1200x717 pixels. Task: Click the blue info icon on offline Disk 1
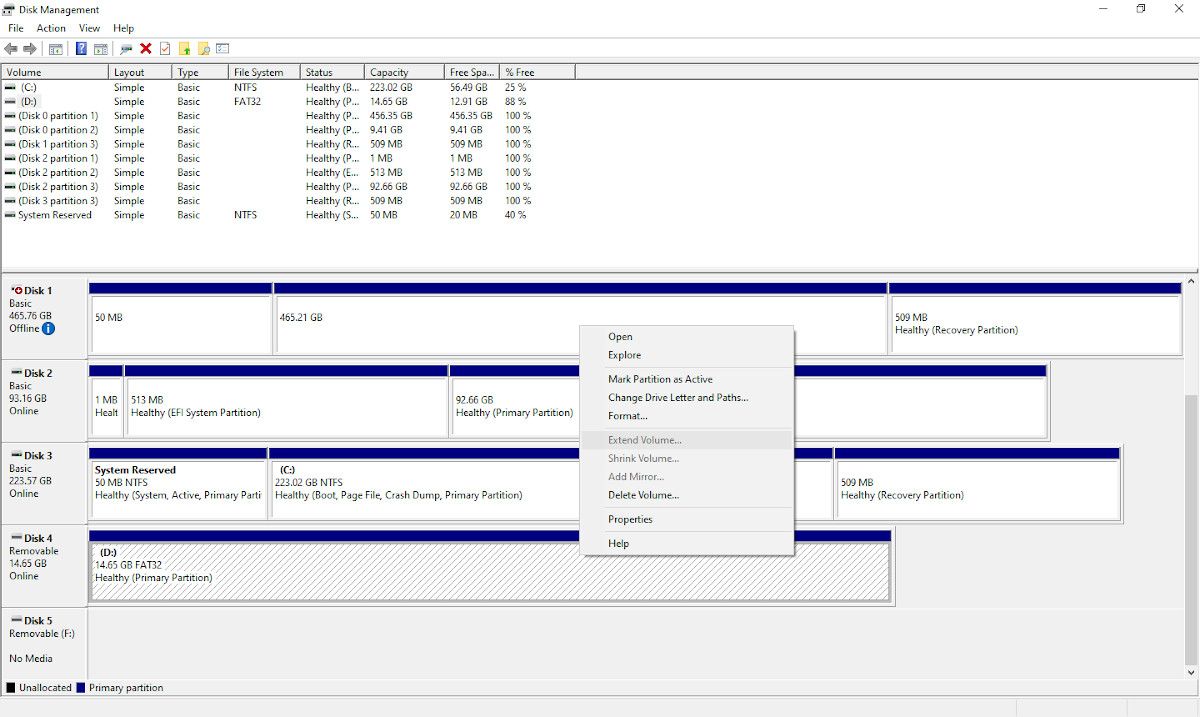(46, 328)
